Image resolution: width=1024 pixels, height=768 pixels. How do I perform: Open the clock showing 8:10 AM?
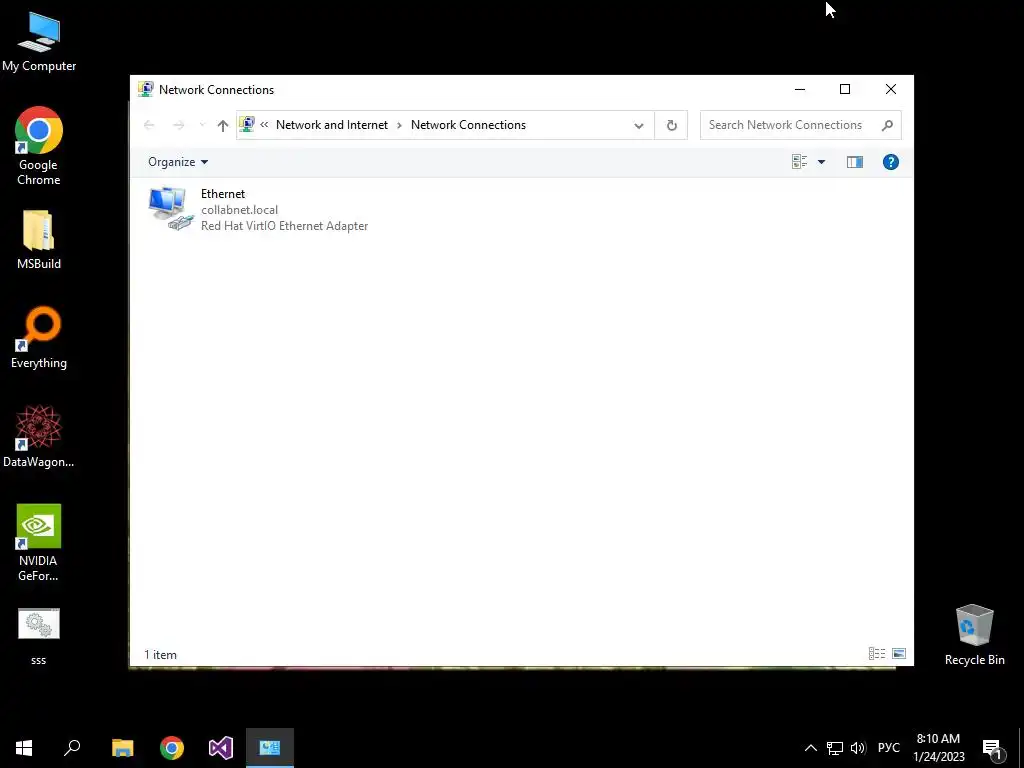coord(938,748)
